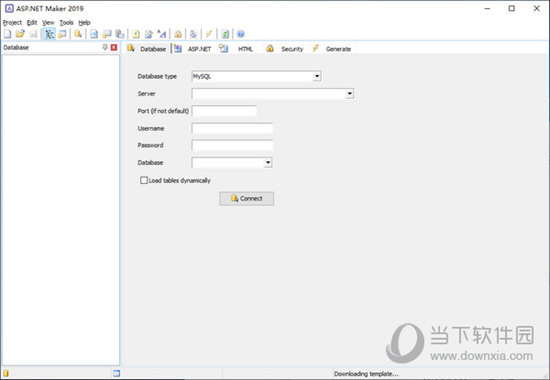Expand the Database name dropdown arrow
The height and width of the screenshot is (380, 550).
(x=268, y=162)
